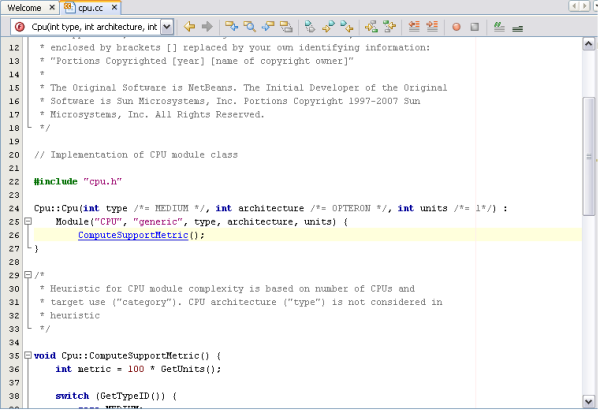This screenshot has width=600, height=413.
Task: Click the number 100 on line 36
Action: [136, 369]
